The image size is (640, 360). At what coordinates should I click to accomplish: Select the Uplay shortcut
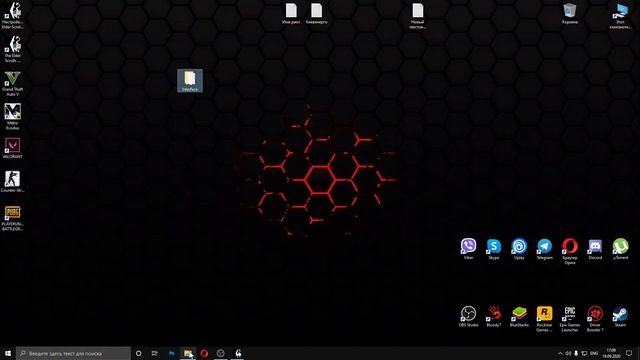[x=519, y=249]
